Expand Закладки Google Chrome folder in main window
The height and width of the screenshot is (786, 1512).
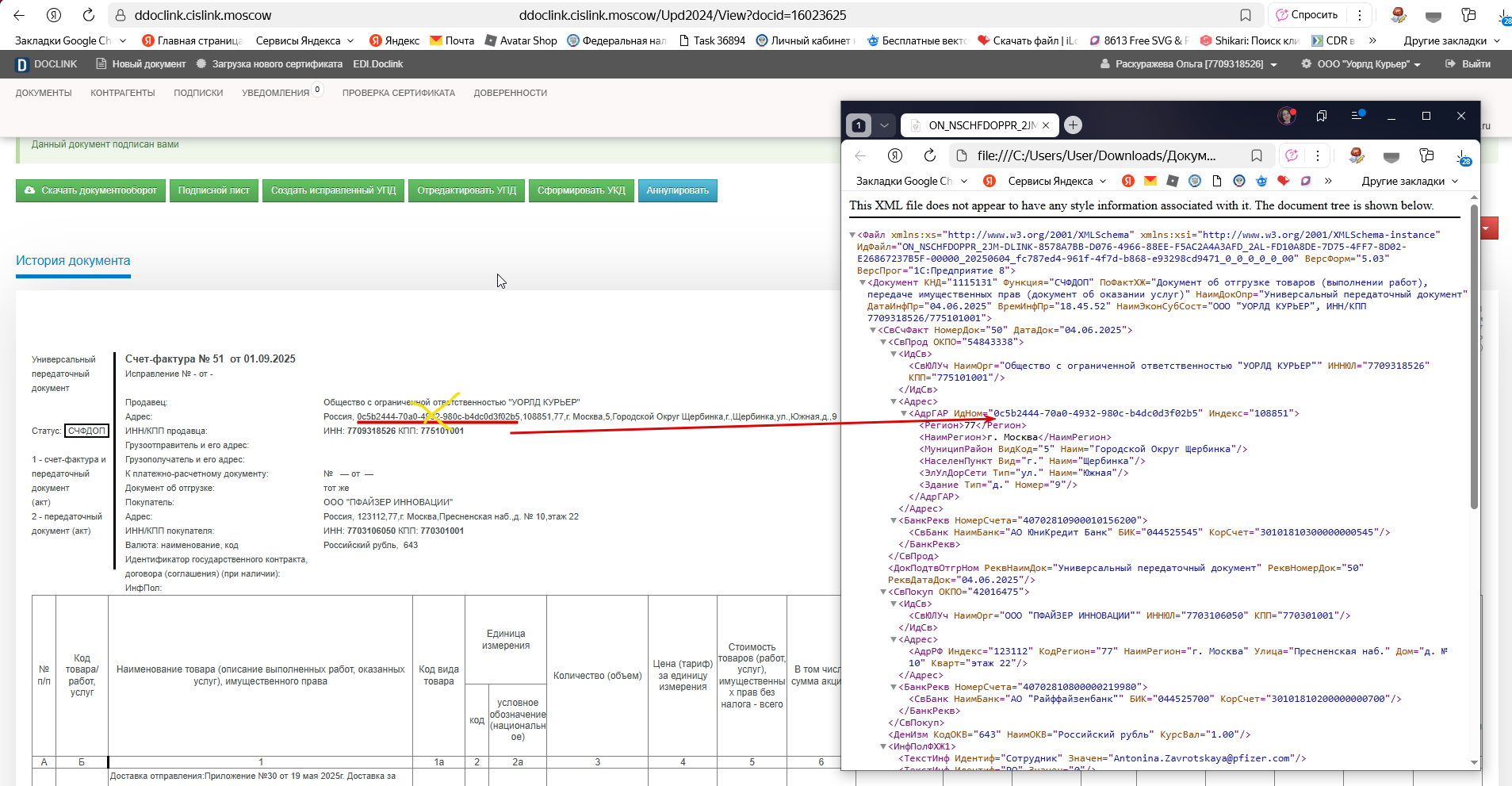coord(70,40)
